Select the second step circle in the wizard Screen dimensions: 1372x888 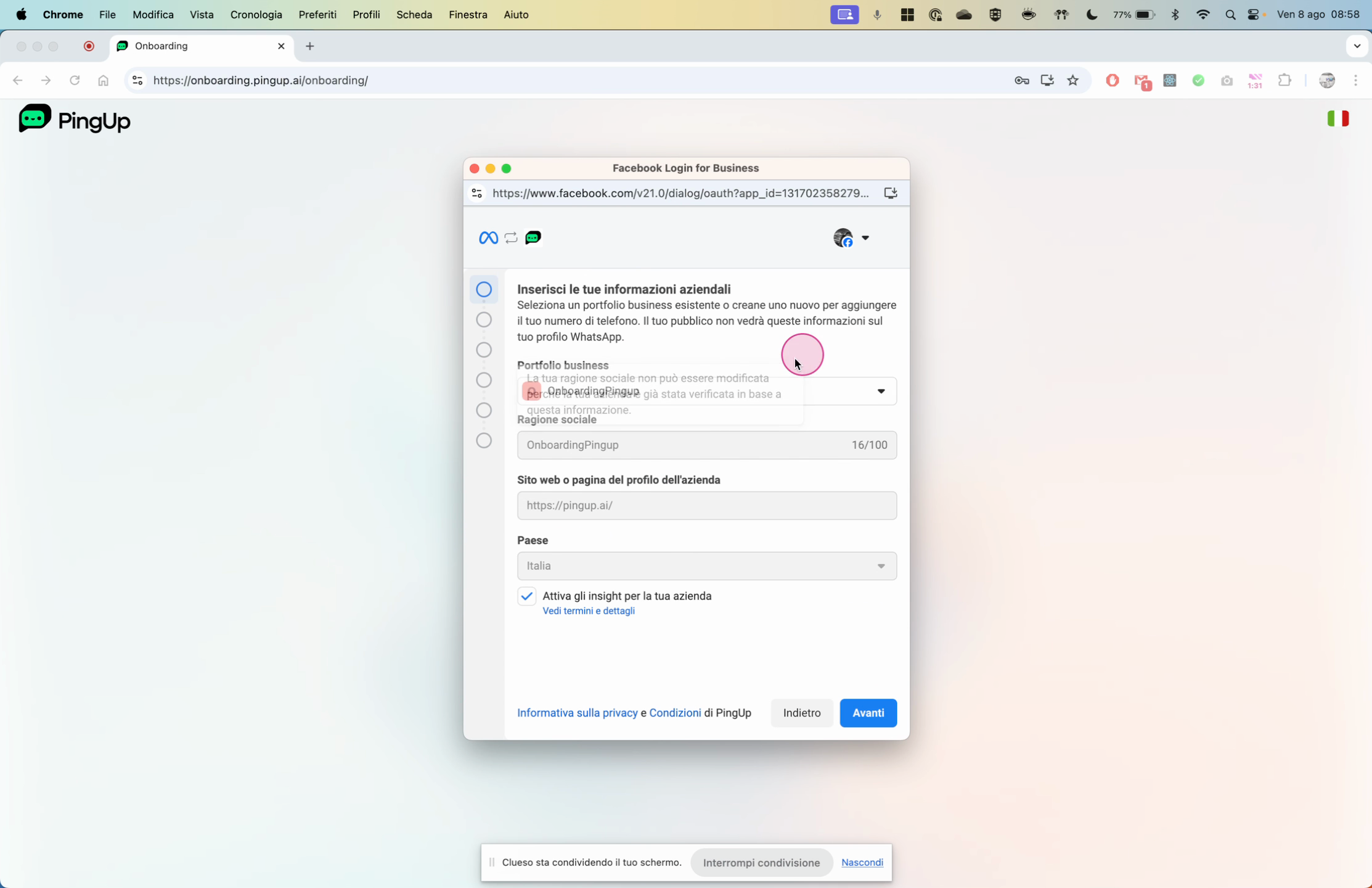(484, 319)
